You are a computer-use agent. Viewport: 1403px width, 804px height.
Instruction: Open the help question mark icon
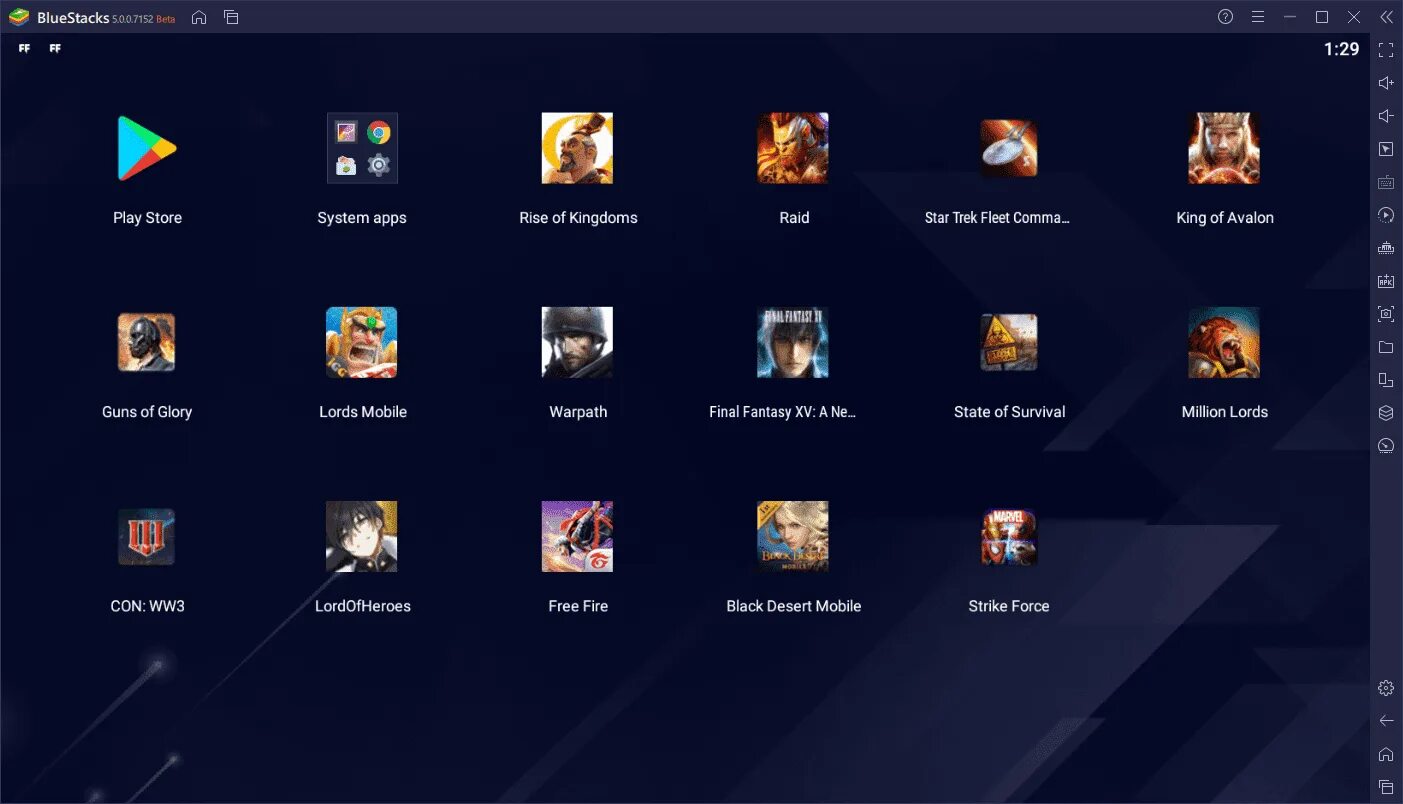point(1226,17)
